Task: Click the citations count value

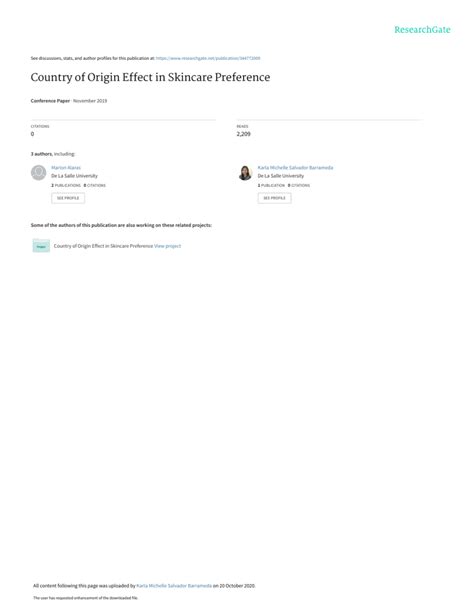Action: click(32, 134)
